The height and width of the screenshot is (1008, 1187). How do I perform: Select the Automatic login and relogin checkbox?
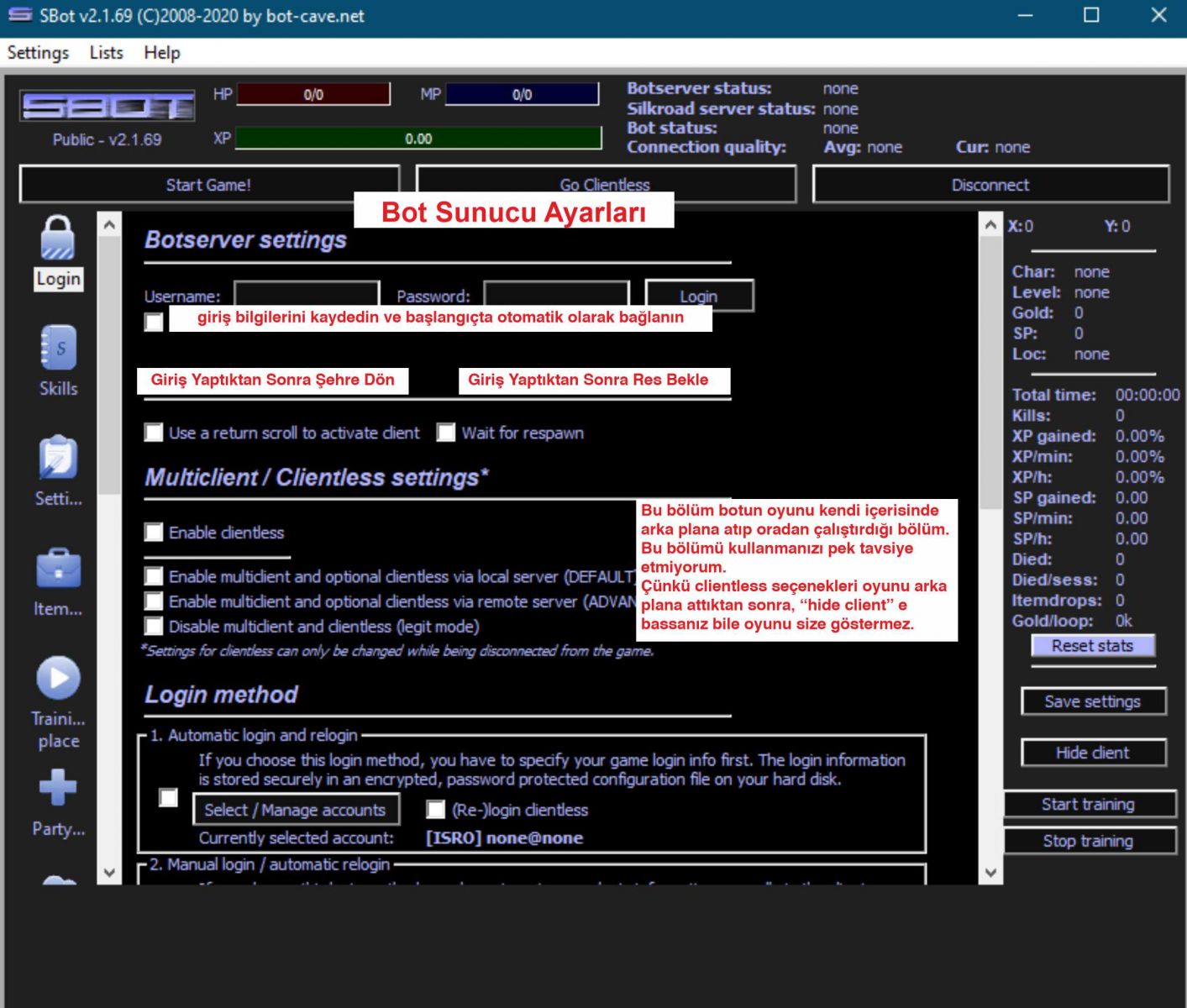[x=169, y=798]
